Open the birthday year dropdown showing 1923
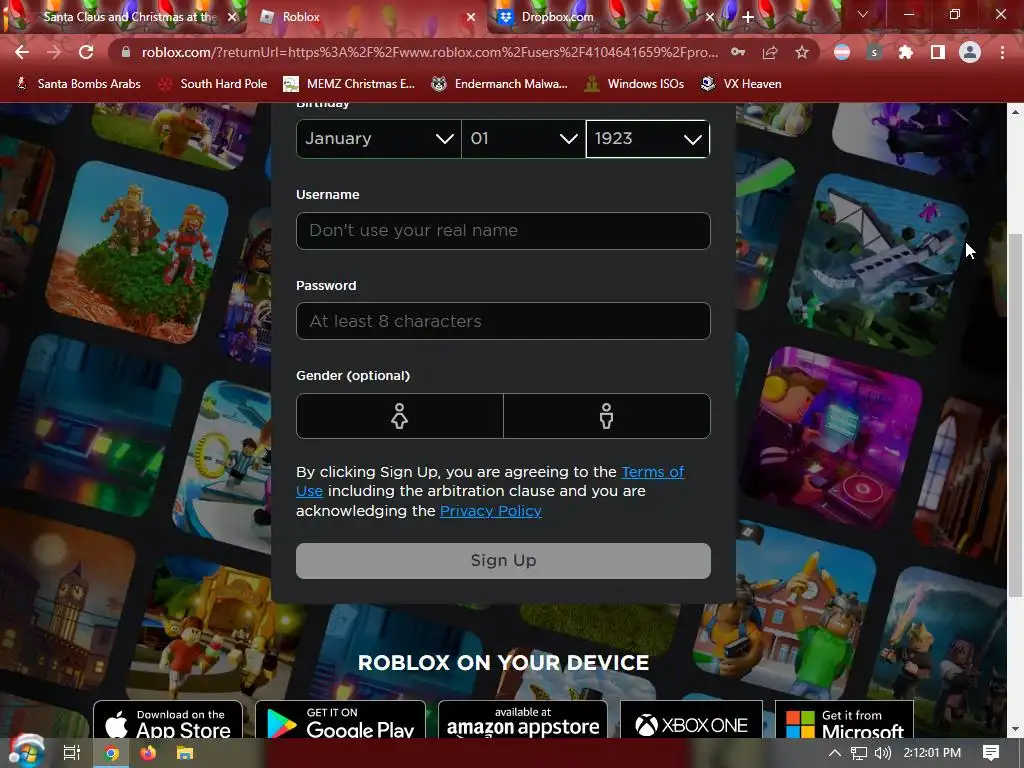The image size is (1024, 768). click(x=648, y=138)
